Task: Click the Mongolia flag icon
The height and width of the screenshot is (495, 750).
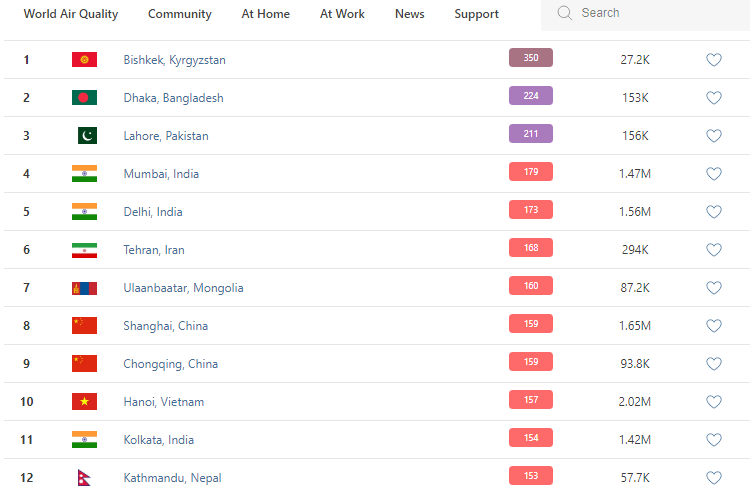Action: (x=84, y=288)
